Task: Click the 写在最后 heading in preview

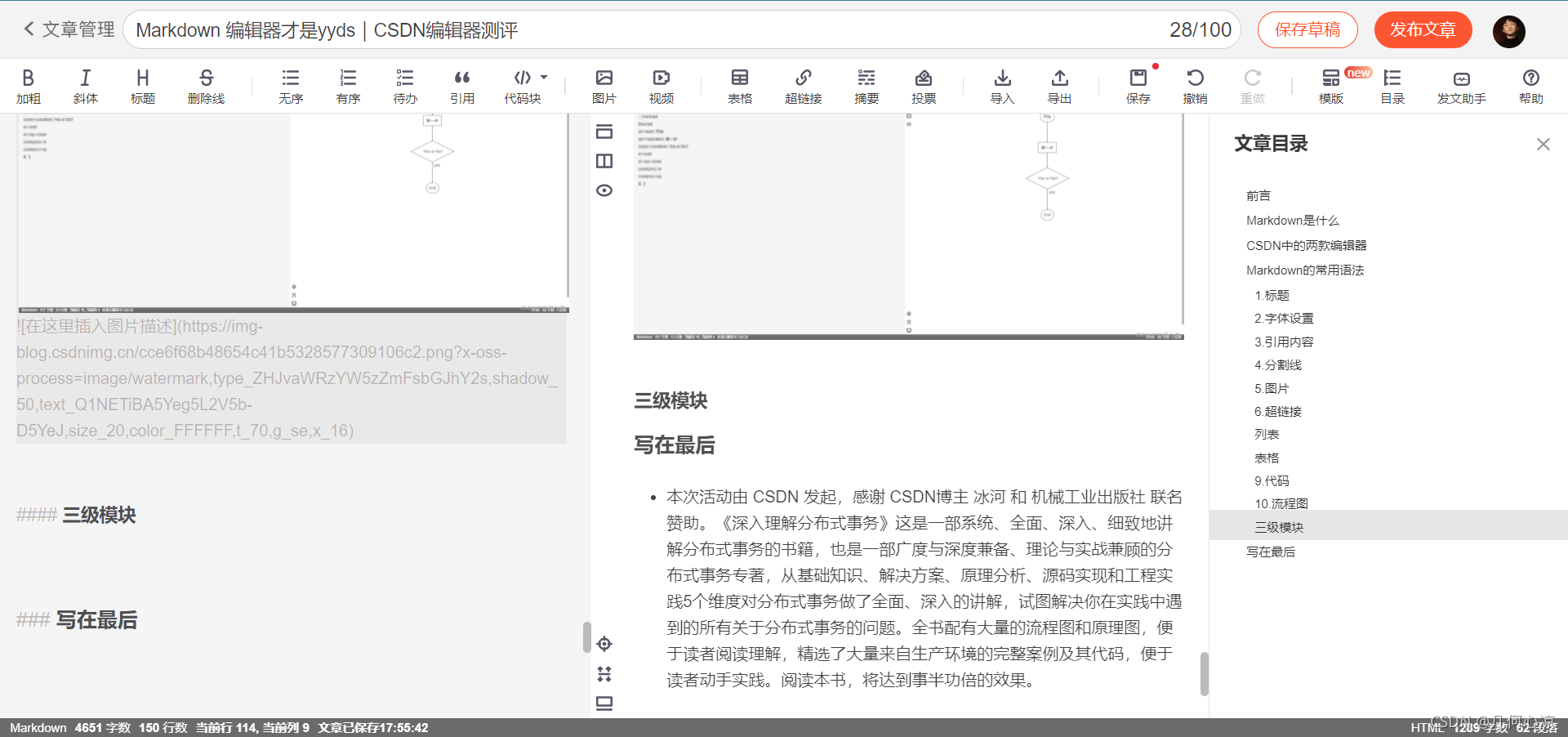Action: [675, 445]
